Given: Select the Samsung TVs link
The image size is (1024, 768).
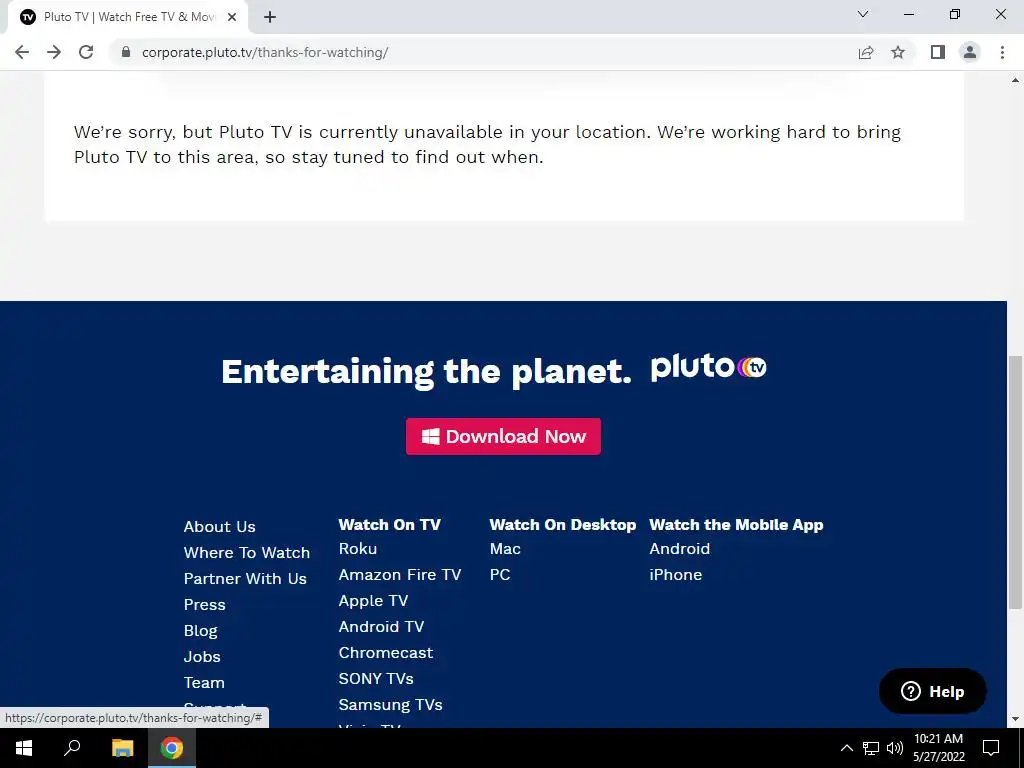Looking at the screenshot, I should [x=391, y=705].
